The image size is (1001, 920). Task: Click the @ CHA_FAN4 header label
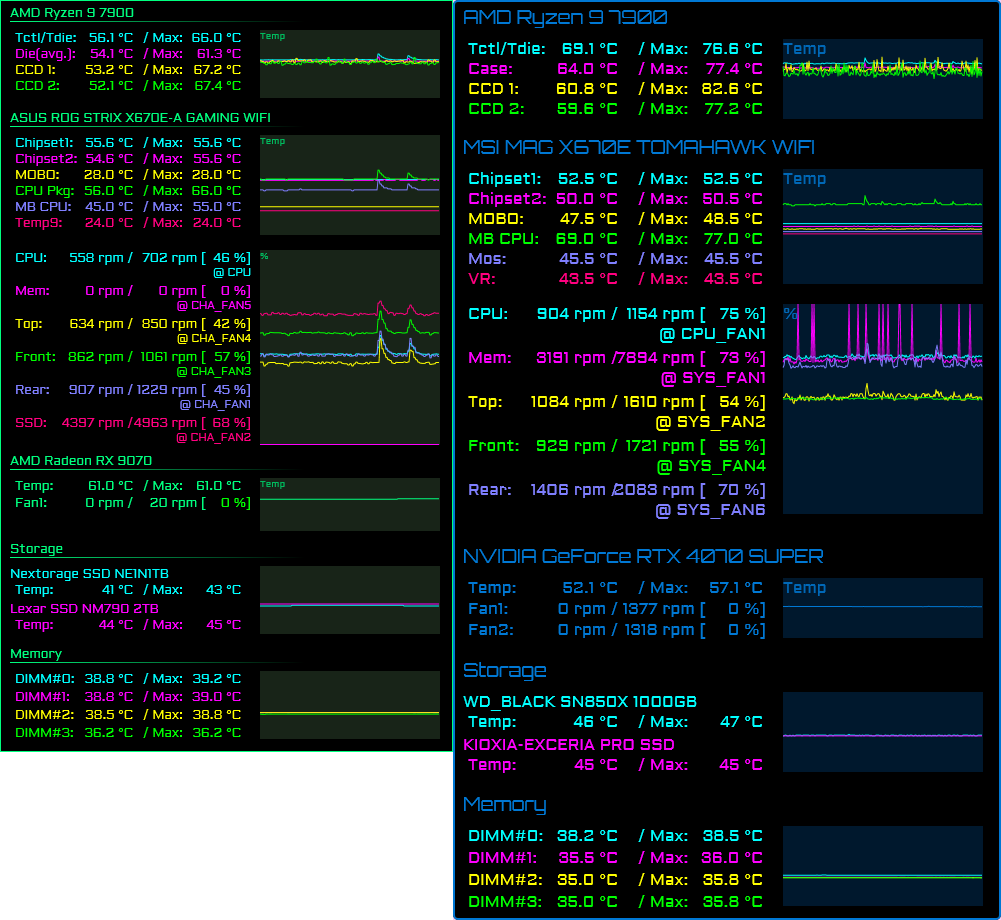tap(214, 338)
